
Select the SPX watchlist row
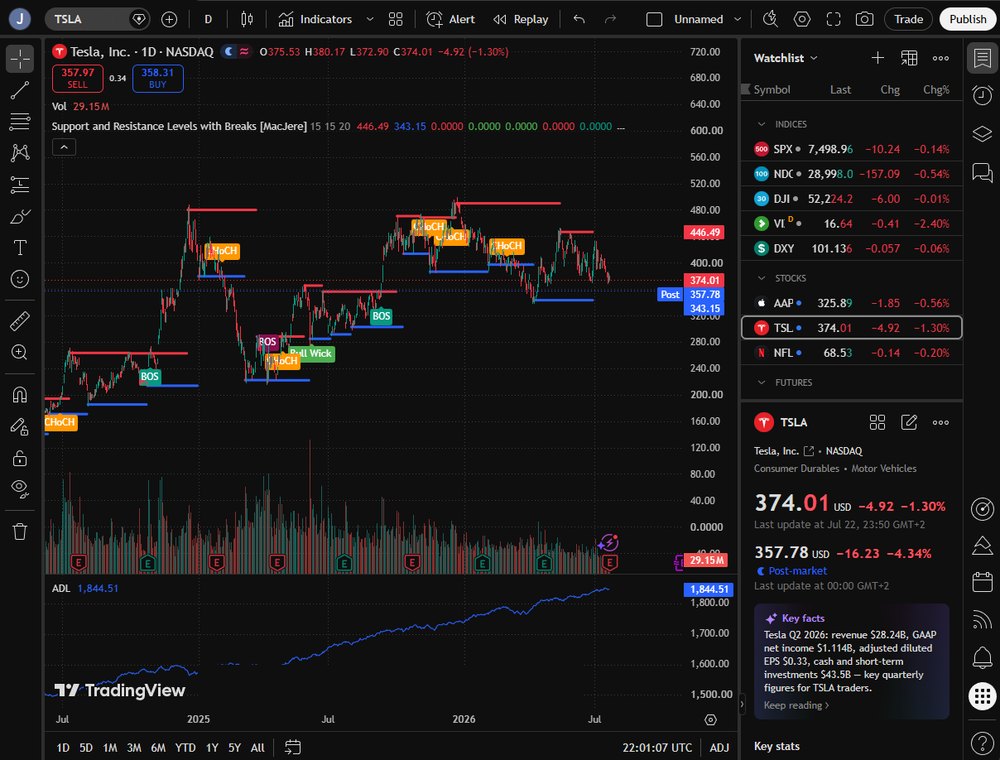851,149
